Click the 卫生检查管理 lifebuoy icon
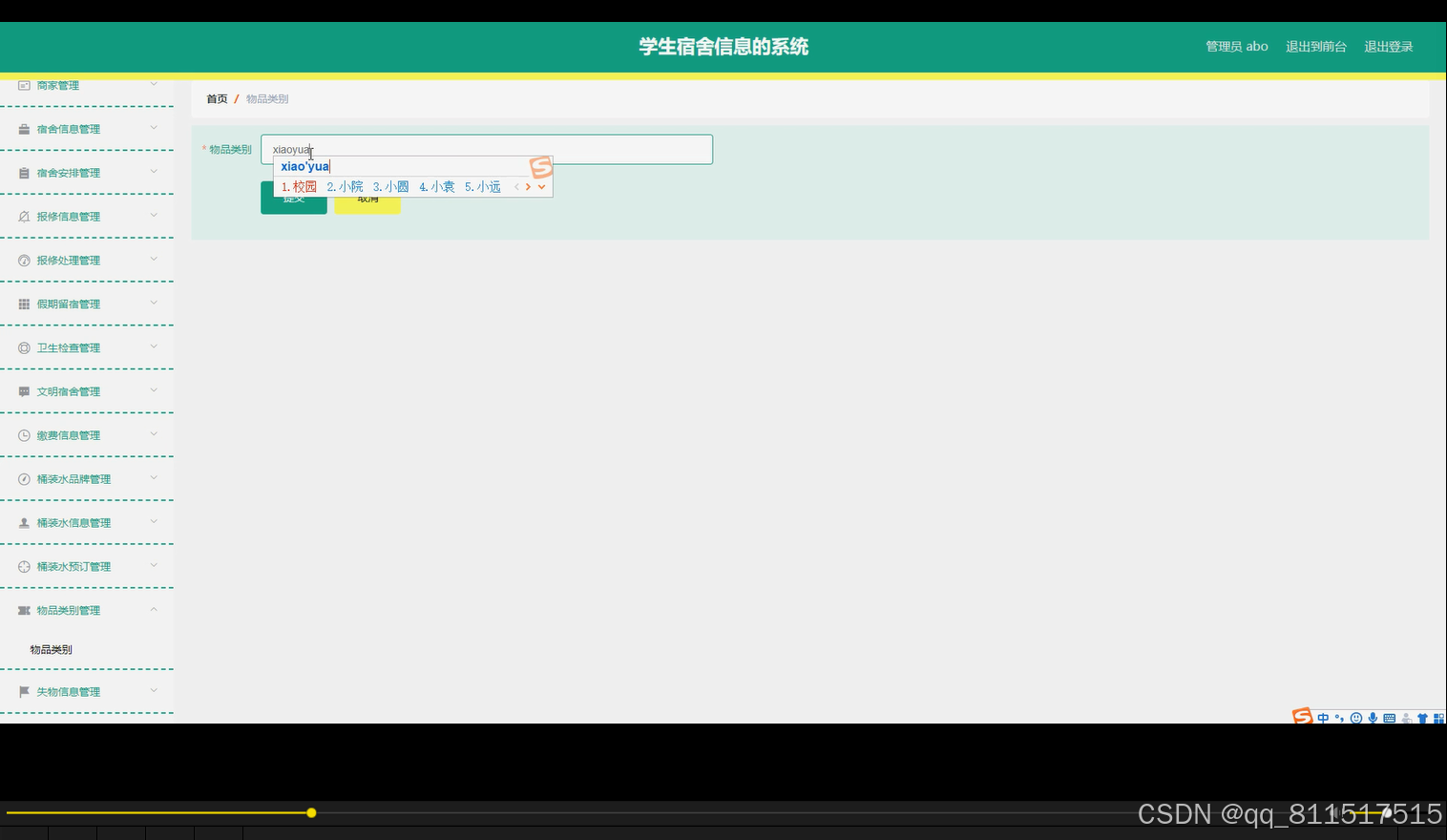Viewport: 1447px width, 840px height. coord(24,348)
